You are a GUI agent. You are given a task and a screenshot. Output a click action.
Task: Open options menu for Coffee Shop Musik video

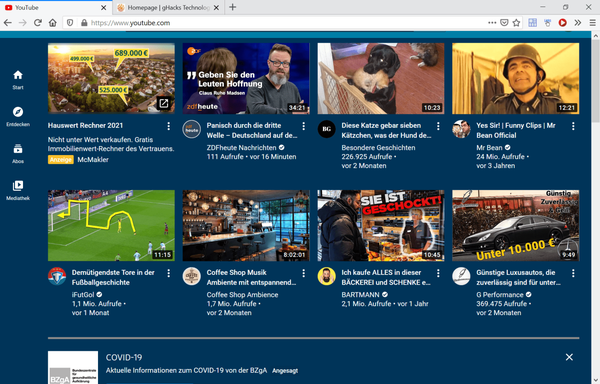[303, 273]
